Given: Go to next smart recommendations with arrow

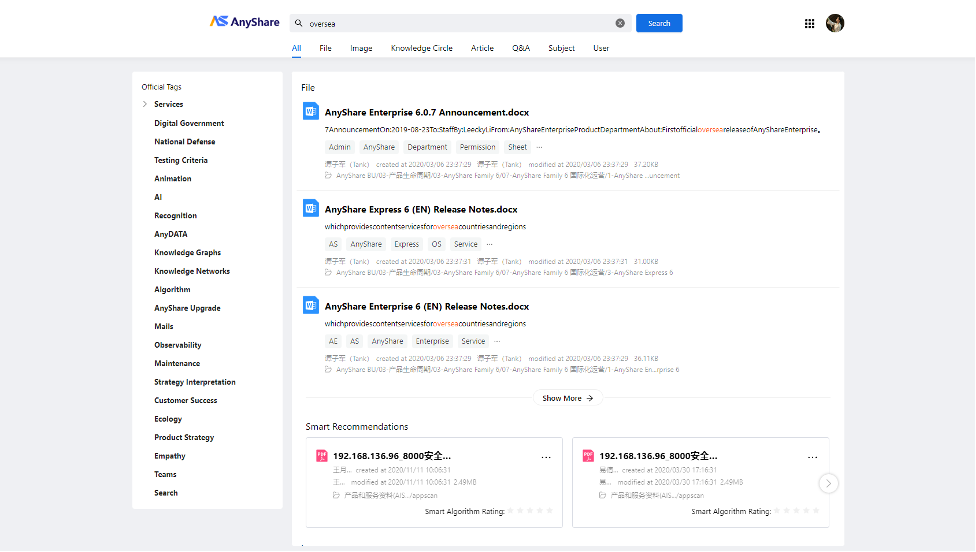Looking at the screenshot, I should click(828, 484).
